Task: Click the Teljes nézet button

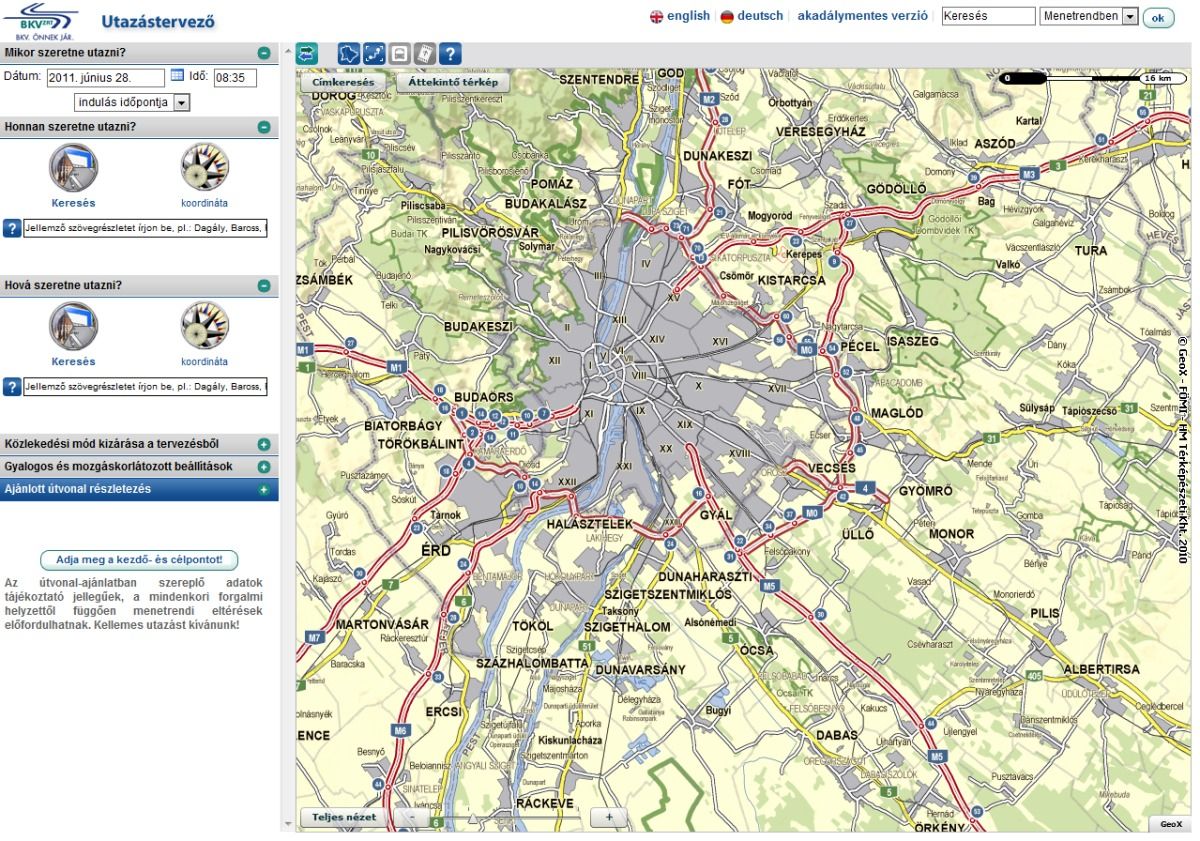Action: (x=343, y=816)
